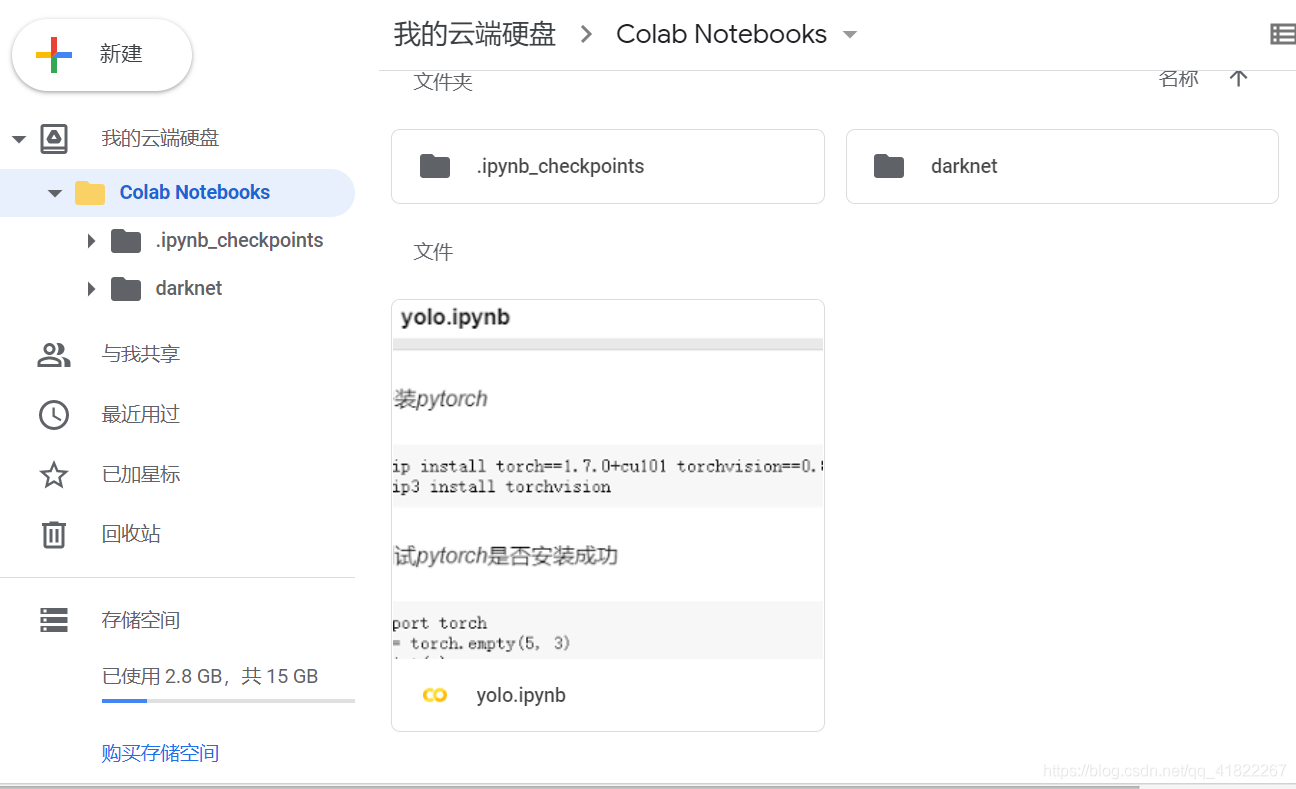Select 我的云端硬盘 in the sidebar
This screenshot has height=789, width=1296.
pyautogui.click(x=160, y=139)
